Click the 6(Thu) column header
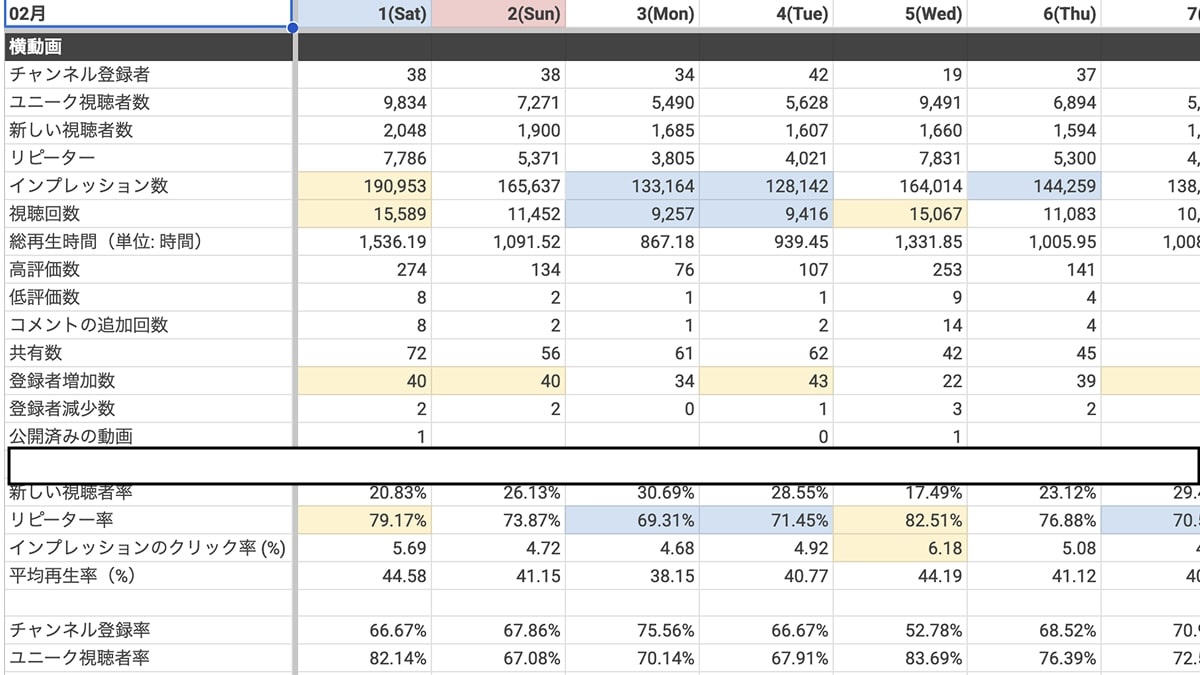This screenshot has height=675, width=1200. [1035, 13]
